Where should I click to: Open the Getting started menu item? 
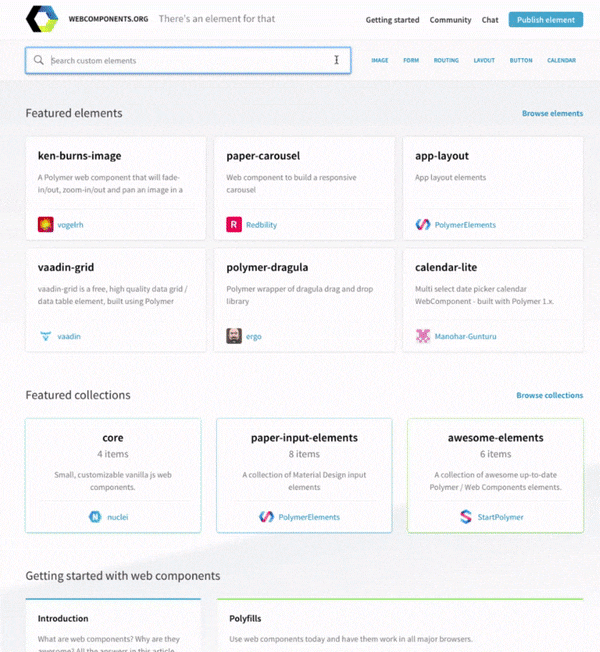[392, 20]
